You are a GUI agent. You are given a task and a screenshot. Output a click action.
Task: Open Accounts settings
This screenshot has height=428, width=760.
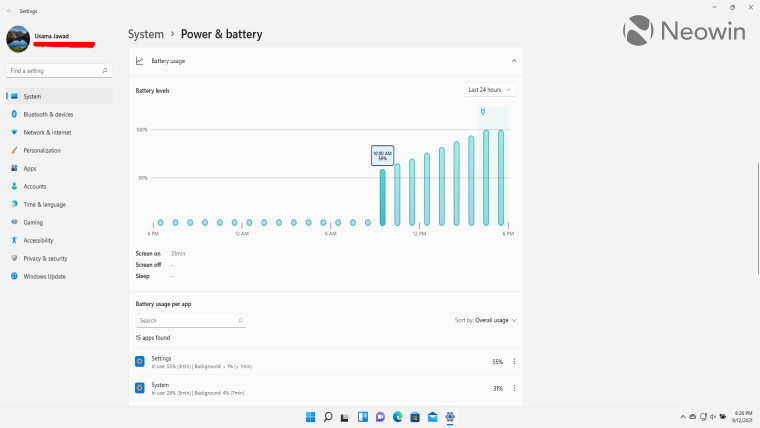tap(59, 186)
